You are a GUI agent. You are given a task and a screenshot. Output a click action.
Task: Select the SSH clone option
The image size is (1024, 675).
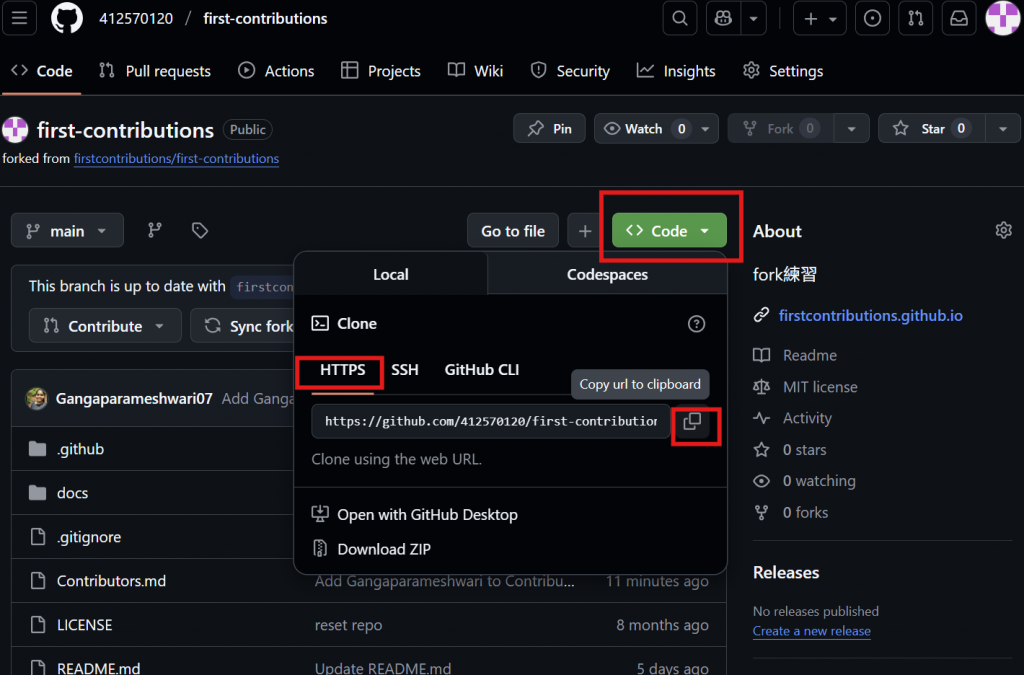click(x=405, y=370)
